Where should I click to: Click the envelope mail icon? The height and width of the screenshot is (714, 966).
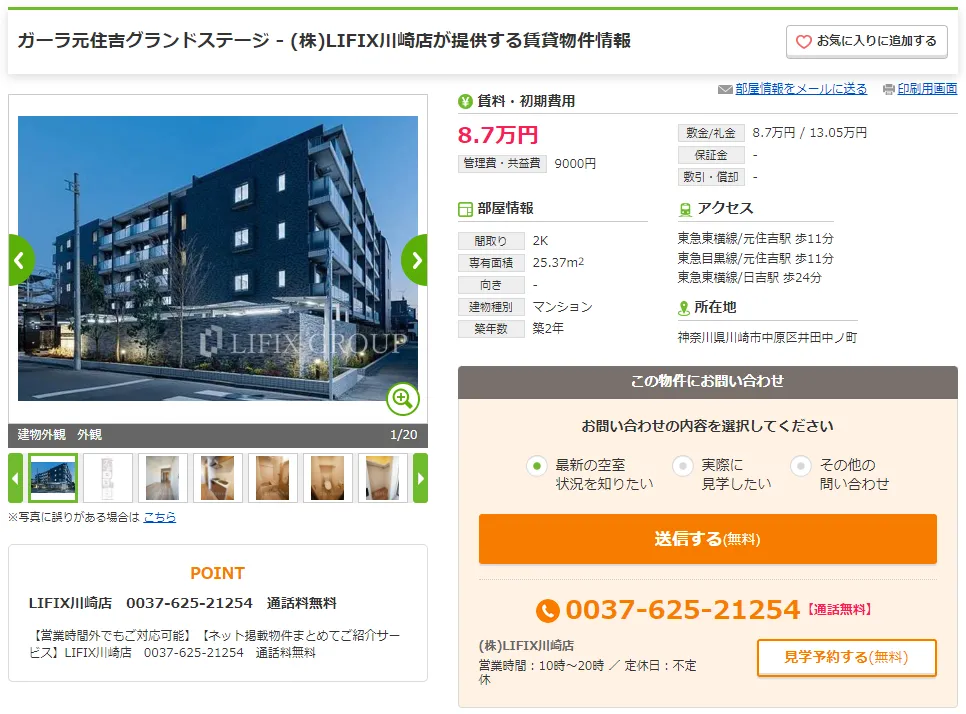(x=725, y=90)
